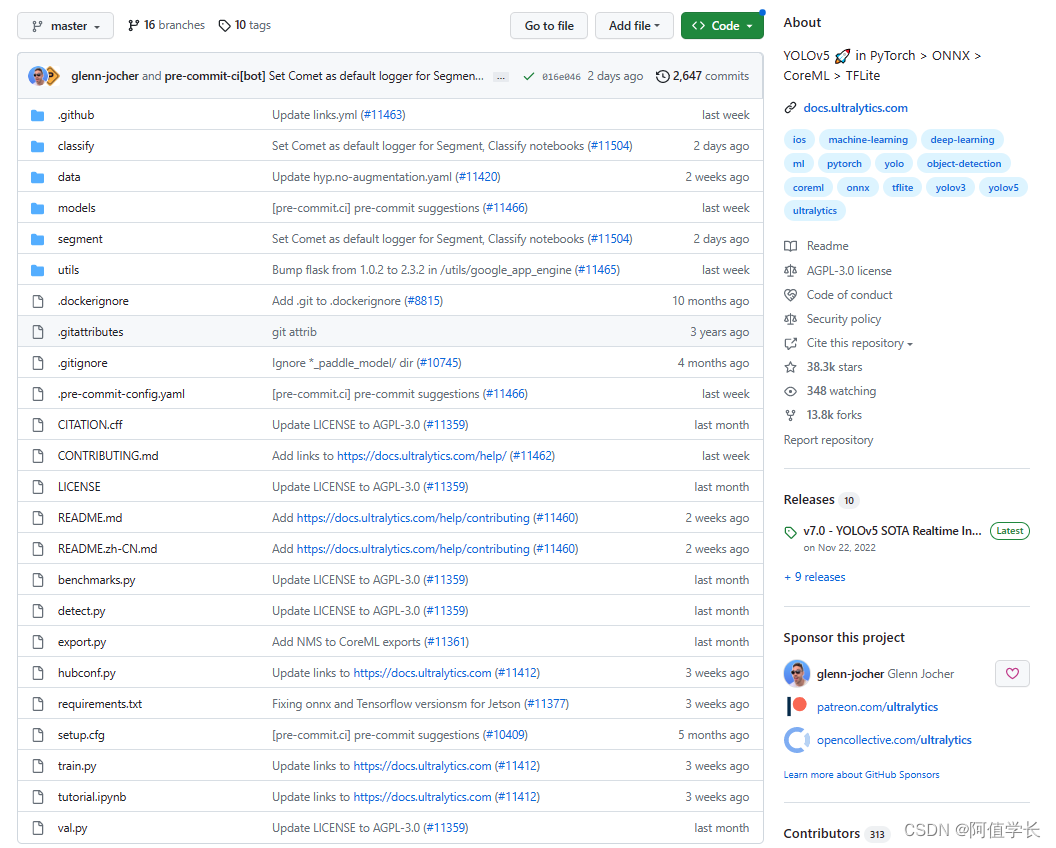Open patreon.com/ultralytics link
Image resolution: width=1056 pixels, height=848 pixels.
[877, 707]
